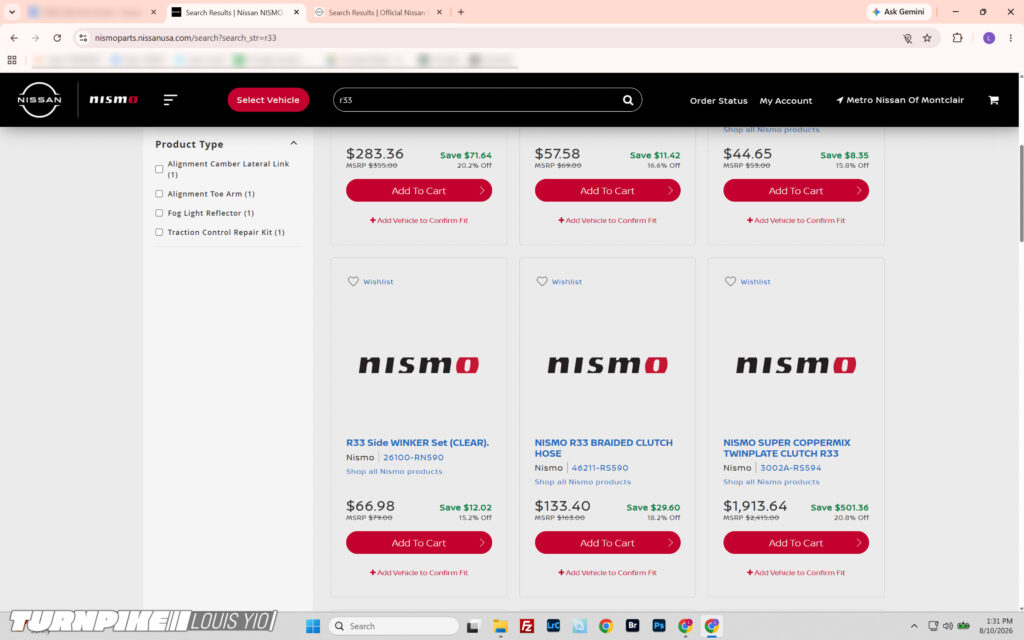Click the search magnifier icon
1024x640 pixels.
tap(628, 100)
